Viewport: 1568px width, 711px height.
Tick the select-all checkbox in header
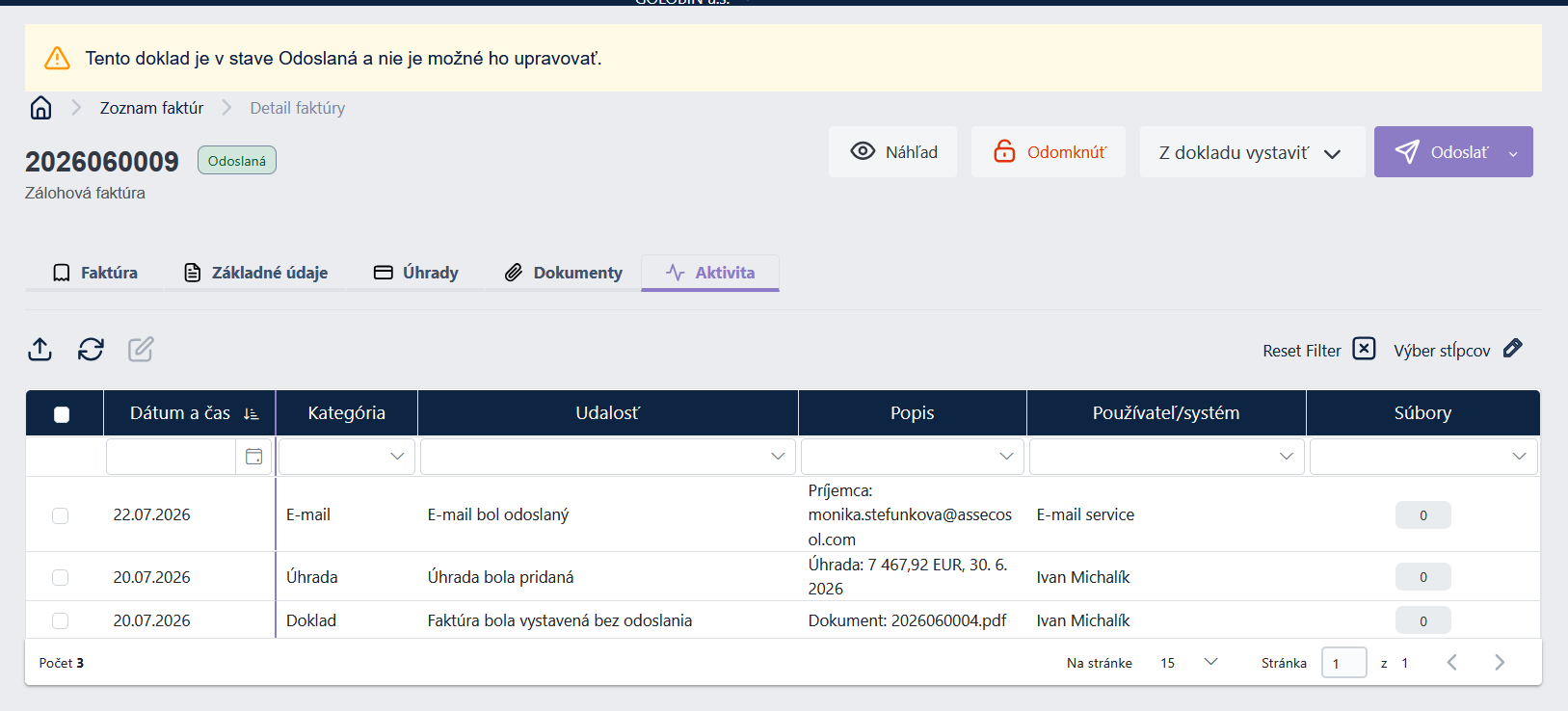(62, 414)
